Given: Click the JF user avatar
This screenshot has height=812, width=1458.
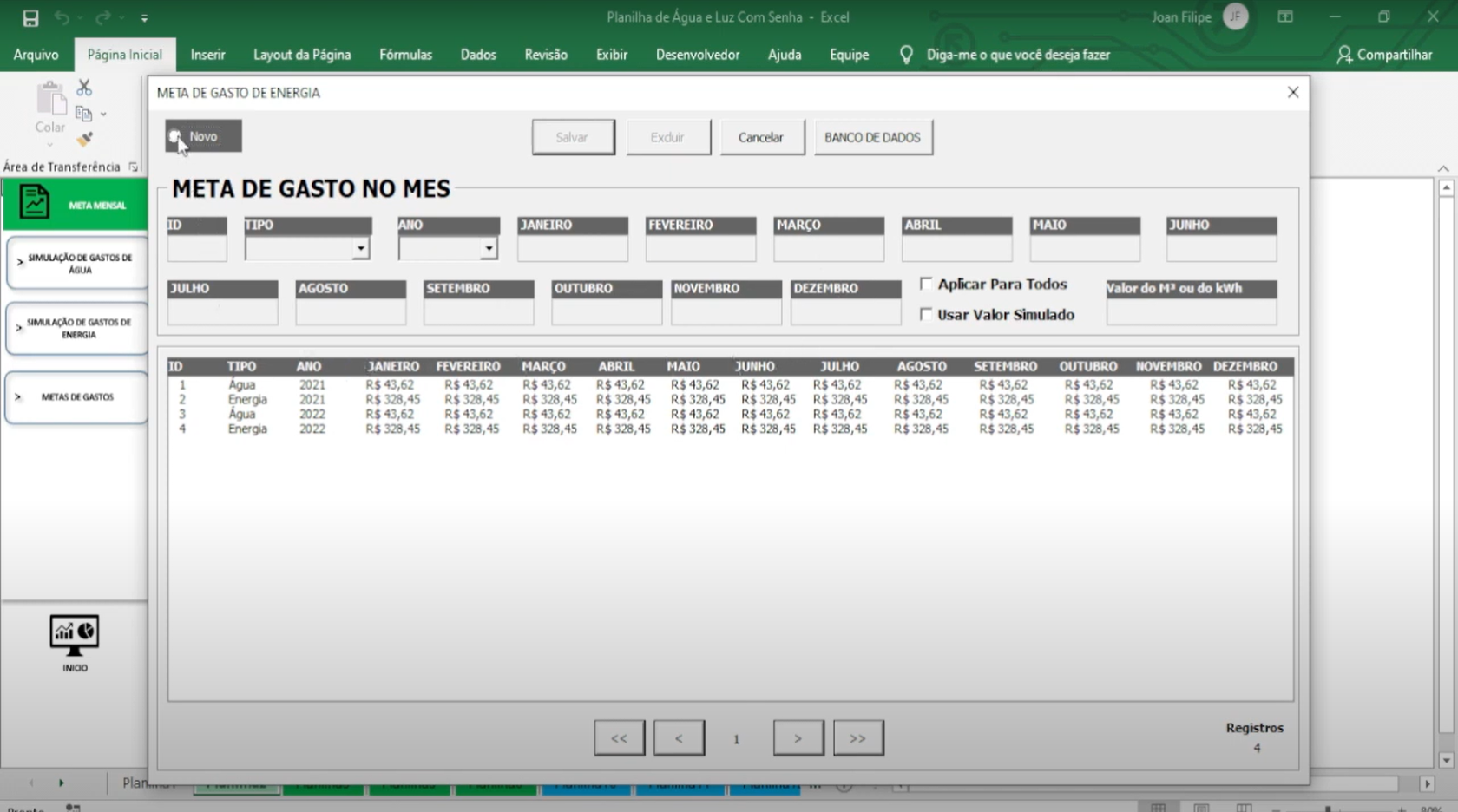Looking at the screenshot, I should (1235, 16).
